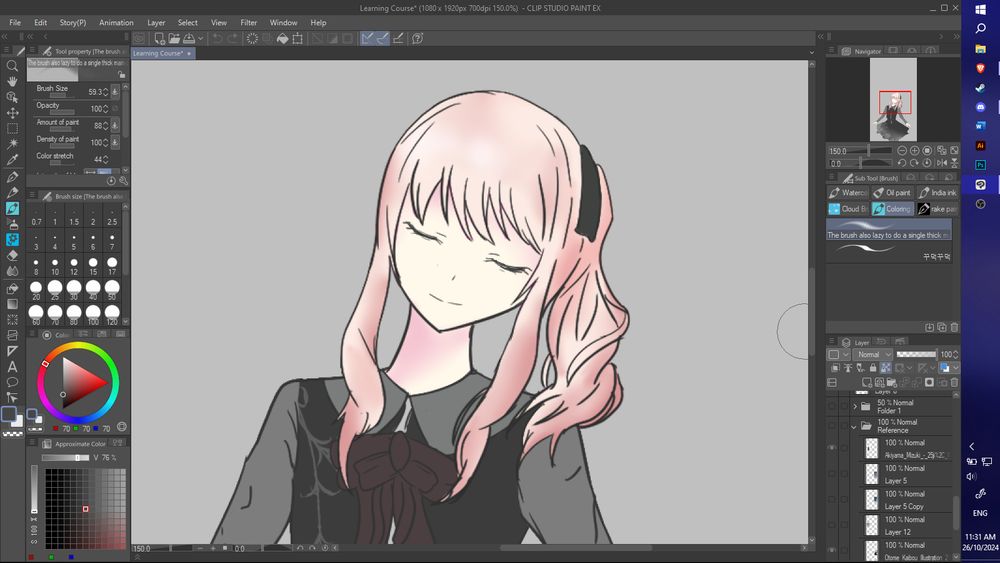
Task: Select the Eraser tool
Action: 12,255
